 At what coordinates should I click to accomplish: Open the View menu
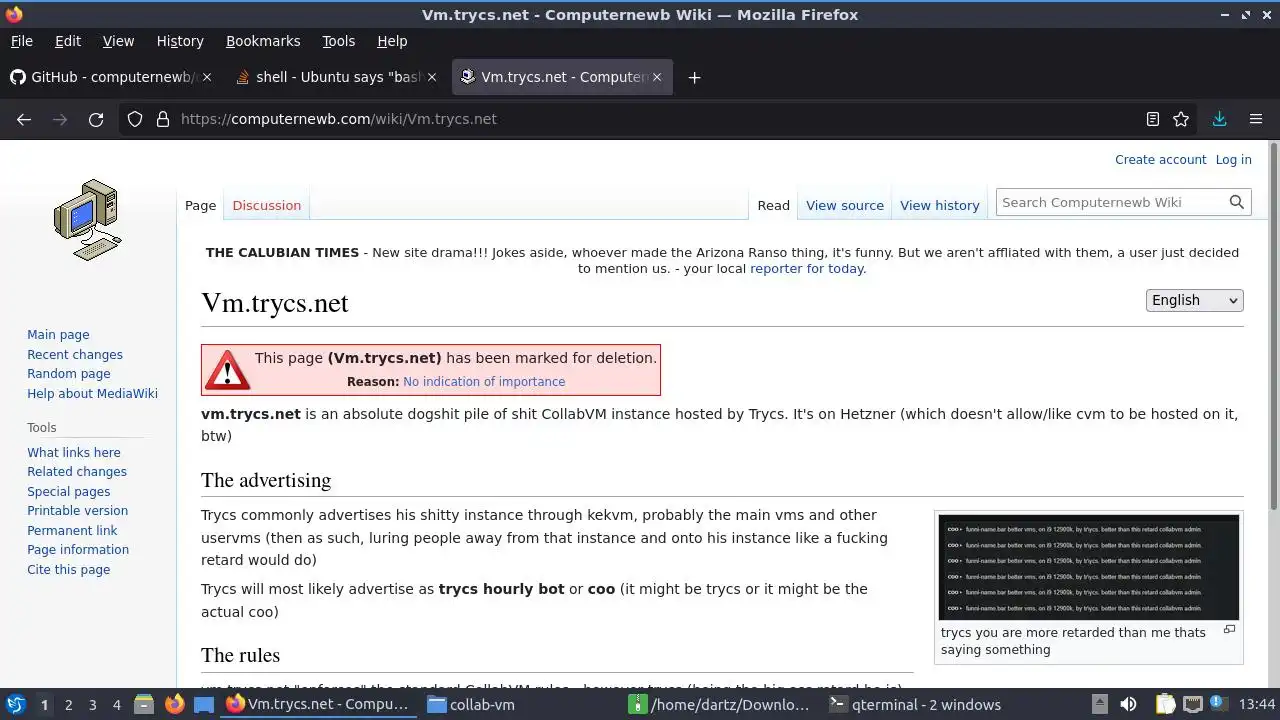tap(118, 41)
